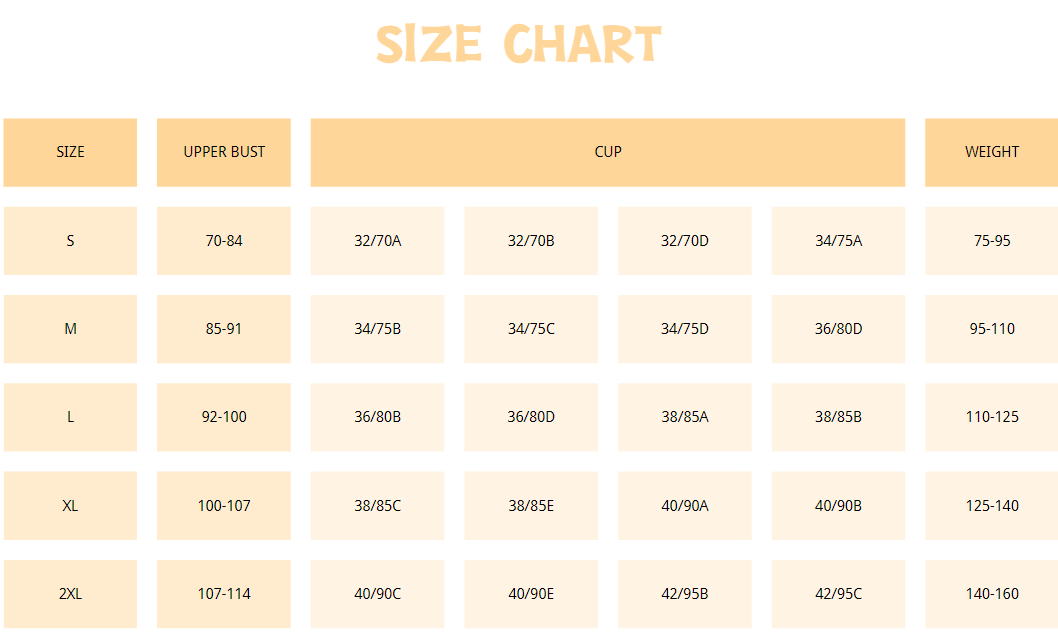1058x637 pixels.
Task: Click the 92-100 upper bust cell
Action: pyautogui.click(x=224, y=417)
